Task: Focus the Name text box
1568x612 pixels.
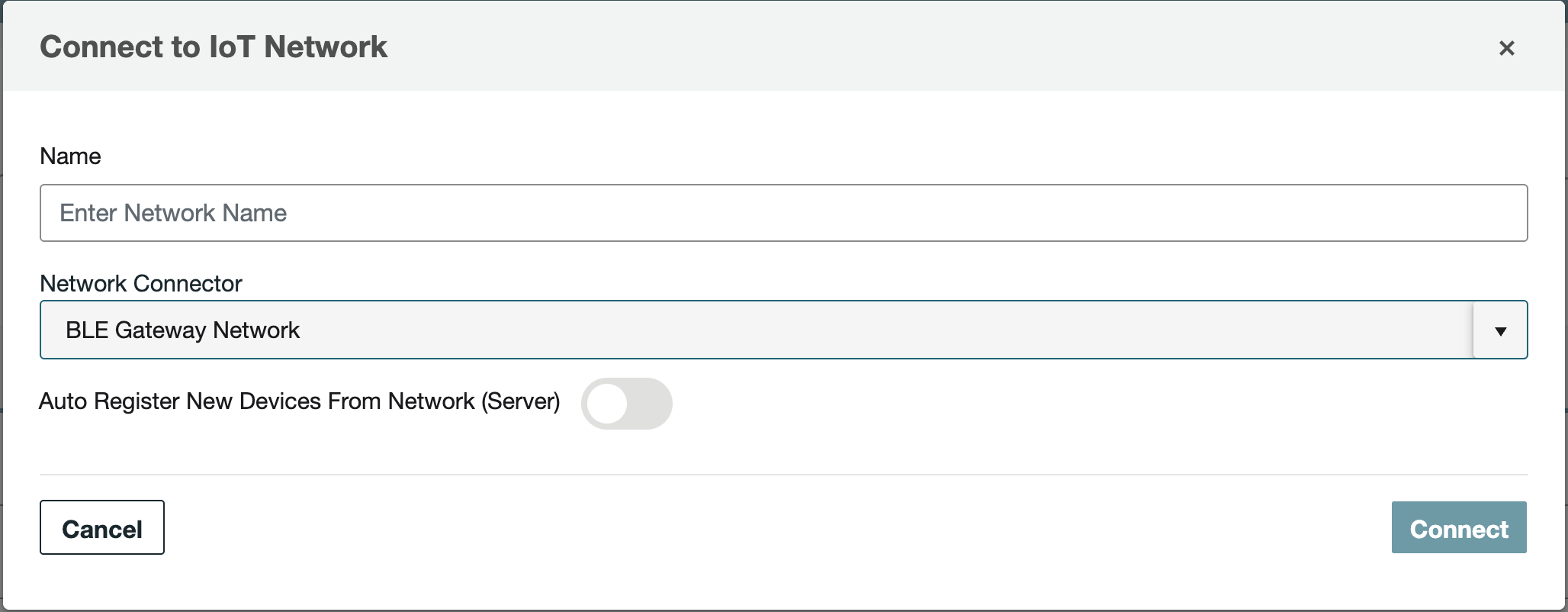Action: [x=783, y=213]
